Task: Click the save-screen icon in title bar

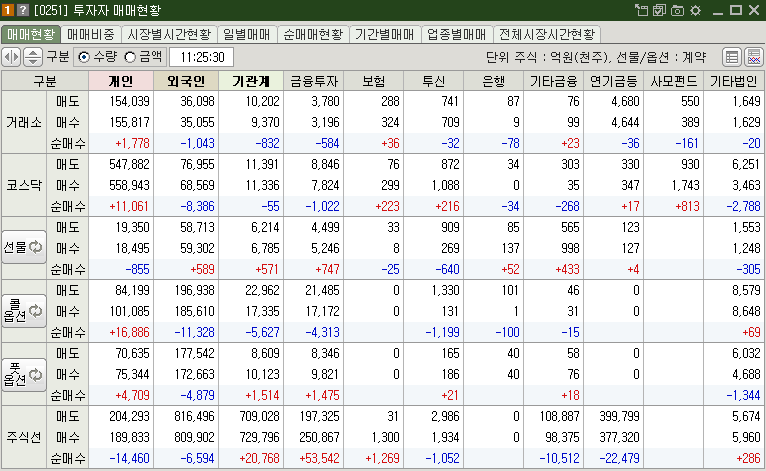Action: (659, 10)
